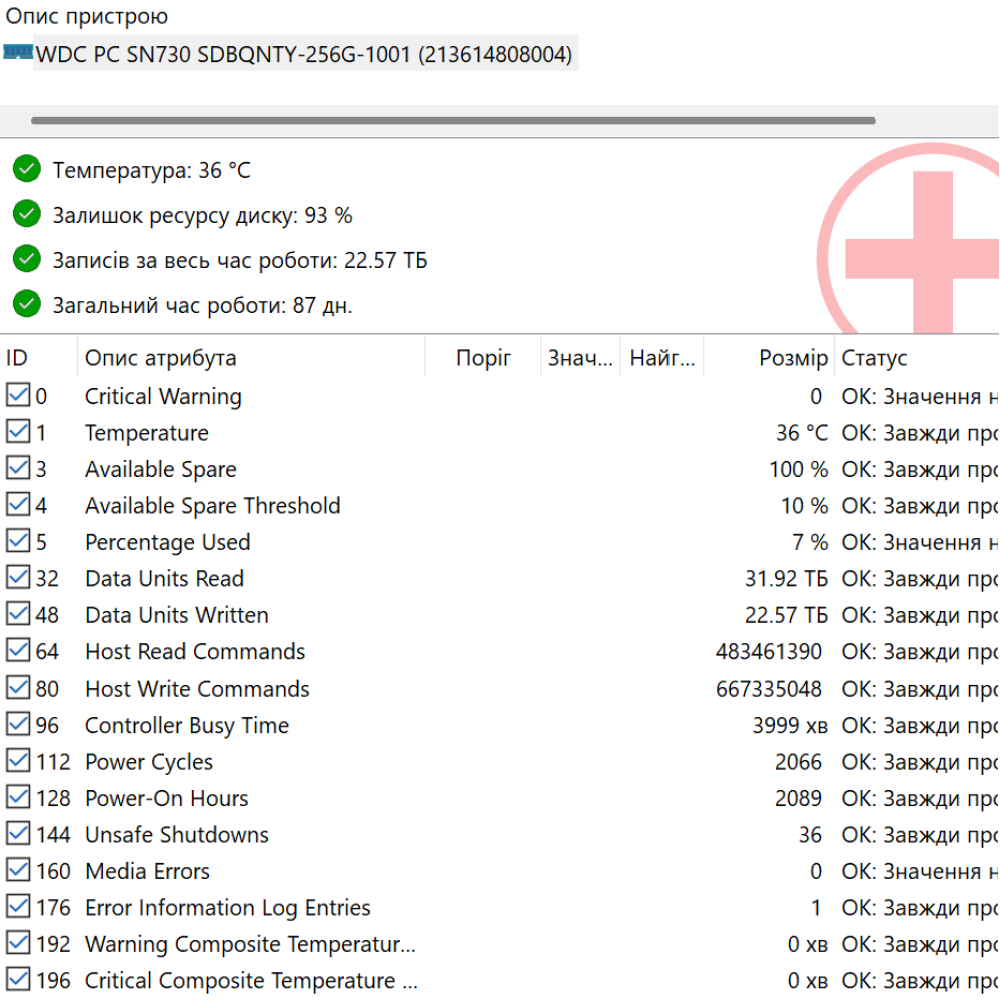The image size is (1000, 1000).
Task: Click the drive icon before WDC PC SN730
Action: [x=17, y=53]
